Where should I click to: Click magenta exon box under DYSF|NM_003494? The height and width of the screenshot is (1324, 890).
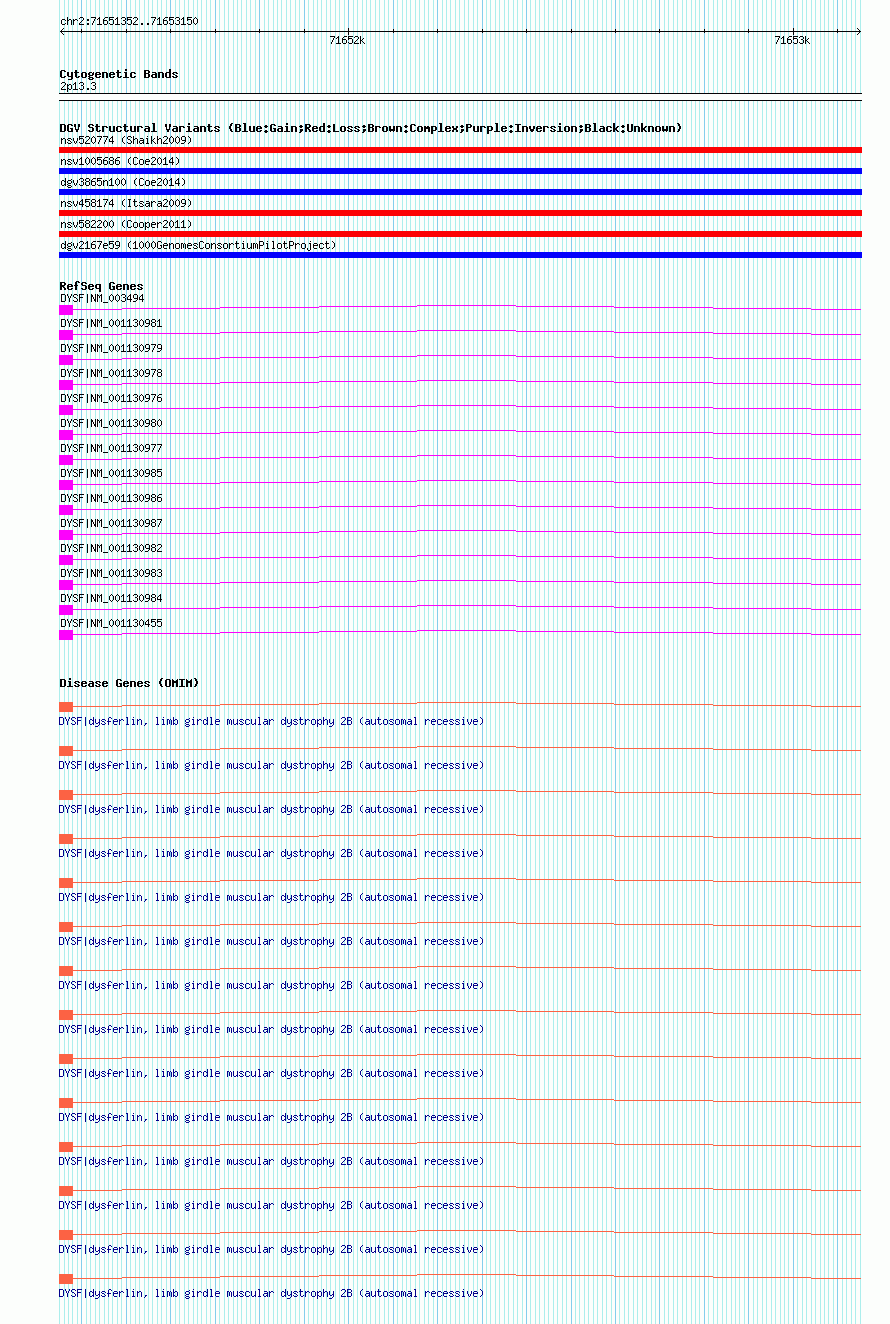pos(66,310)
